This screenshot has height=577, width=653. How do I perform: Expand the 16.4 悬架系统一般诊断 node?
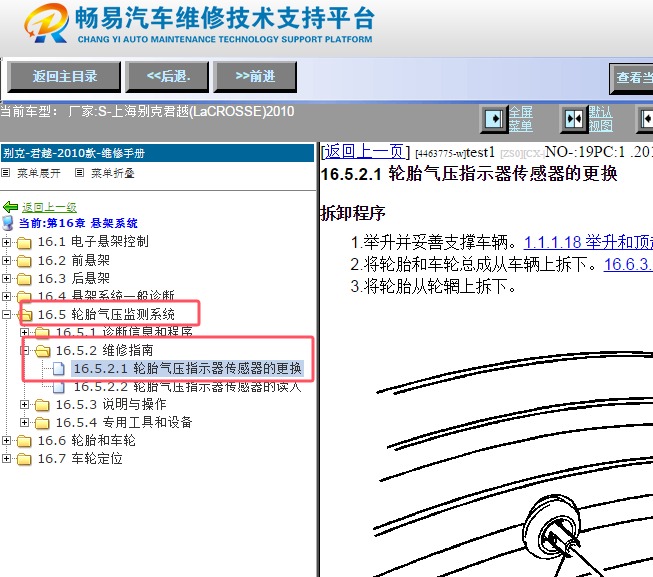(6, 296)
